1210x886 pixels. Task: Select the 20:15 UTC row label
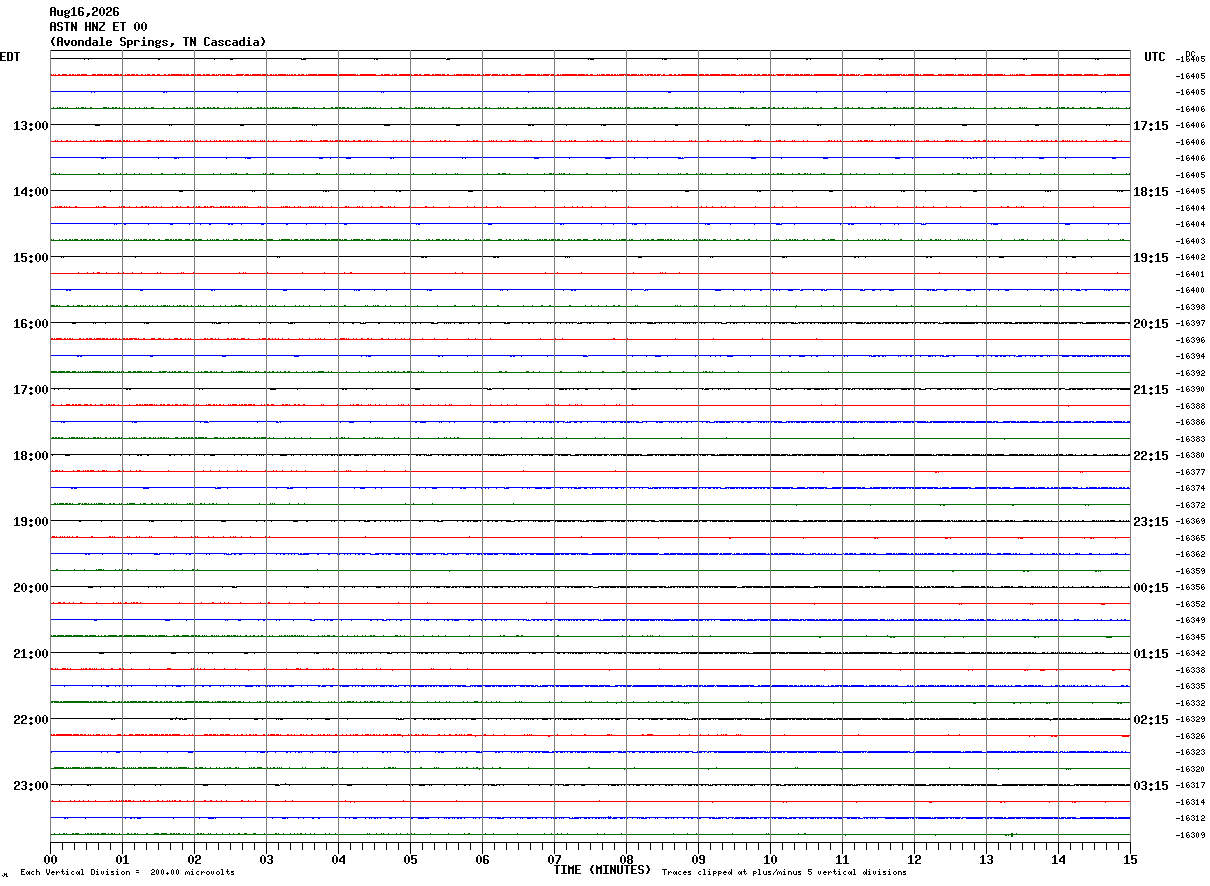[x=1150, y=324]
